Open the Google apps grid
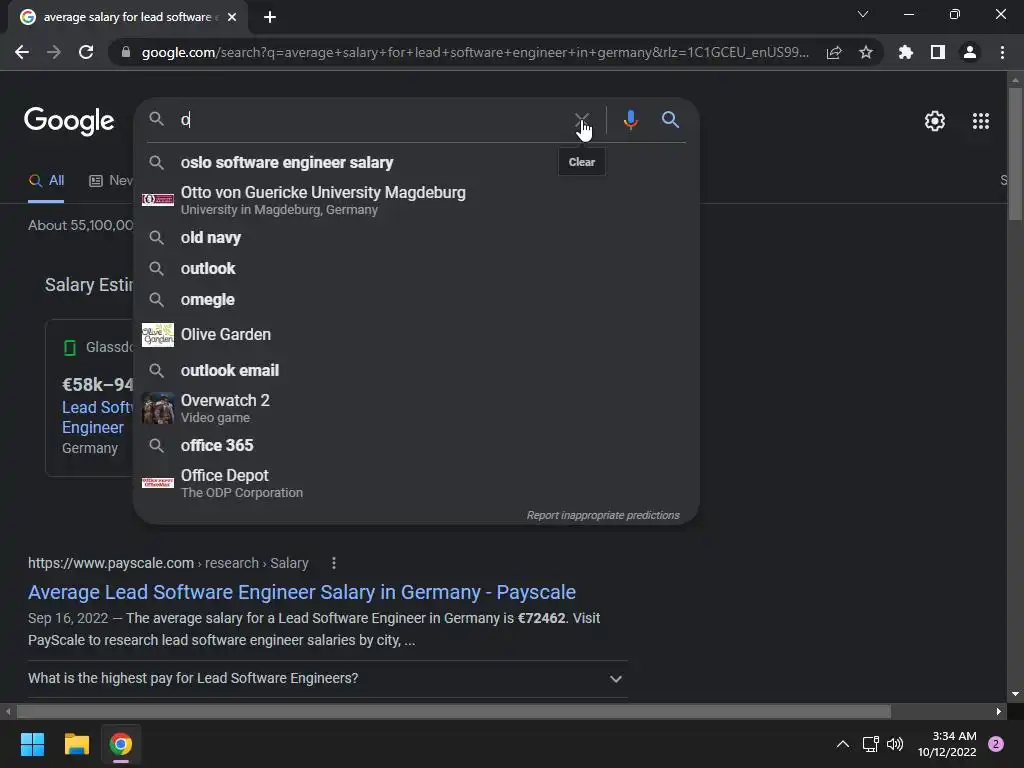 (980, 121)
